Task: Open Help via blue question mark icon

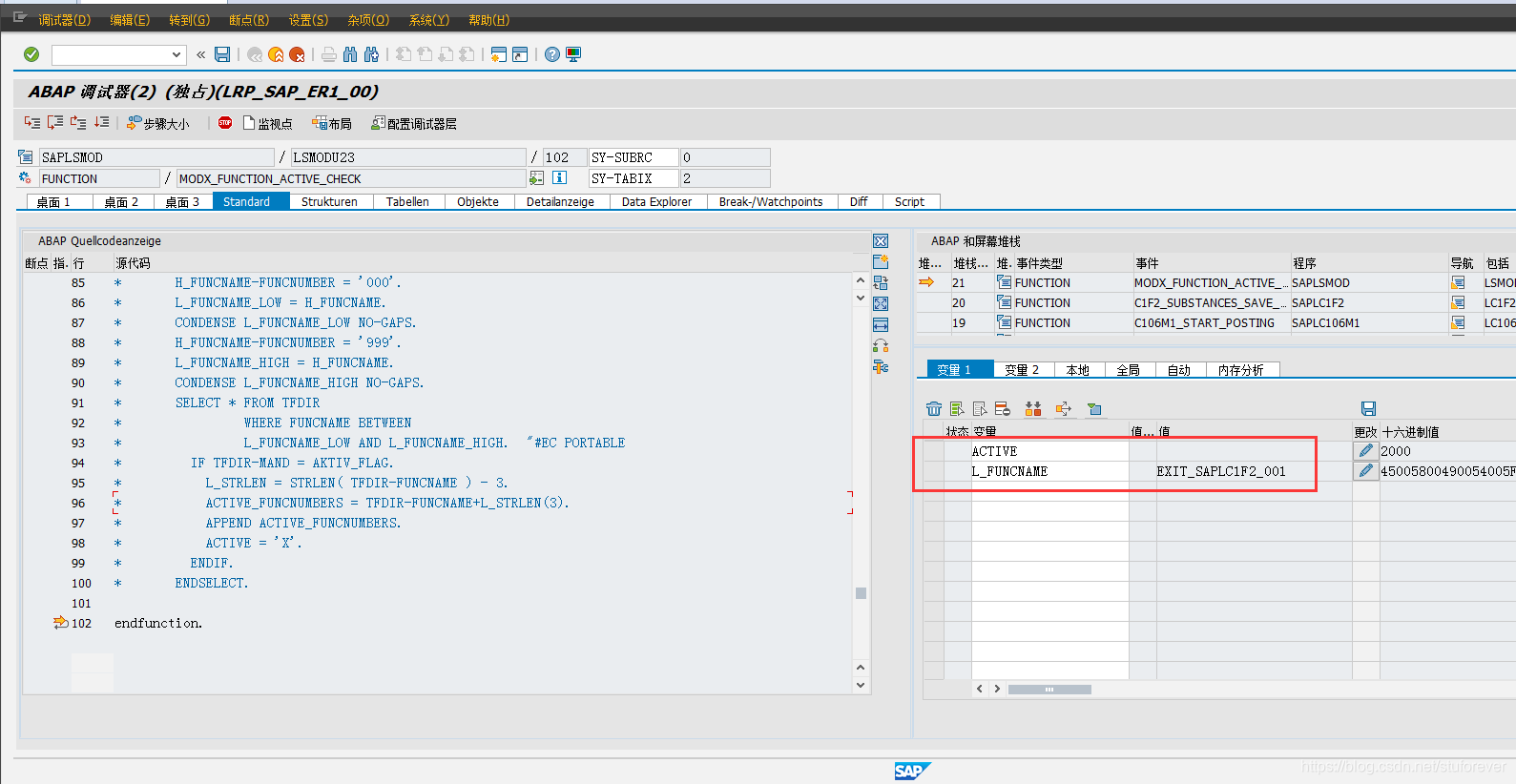Action: tap(552, 54)
